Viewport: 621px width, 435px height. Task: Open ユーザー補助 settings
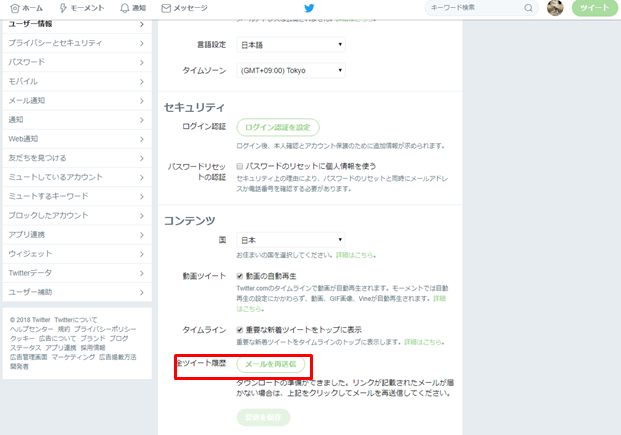77,292
